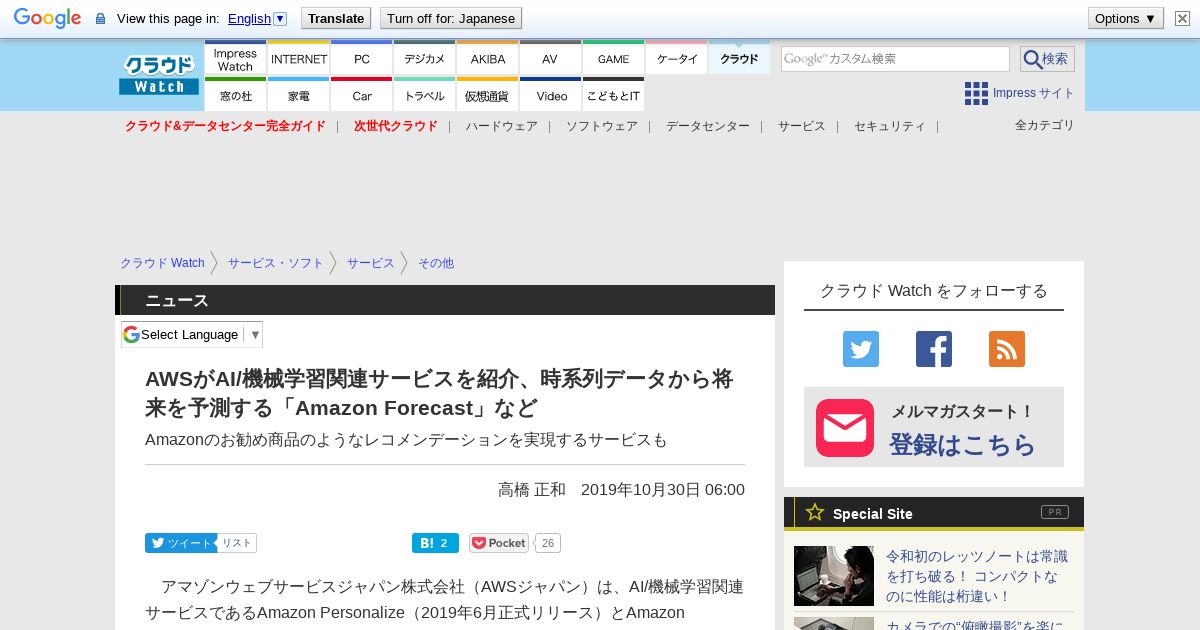Image resolution: width=1200 pixels, height=630 pixels.
Task: Click 登録はこちら registration link
Action: pyautogui.click(x=963, y=445)
